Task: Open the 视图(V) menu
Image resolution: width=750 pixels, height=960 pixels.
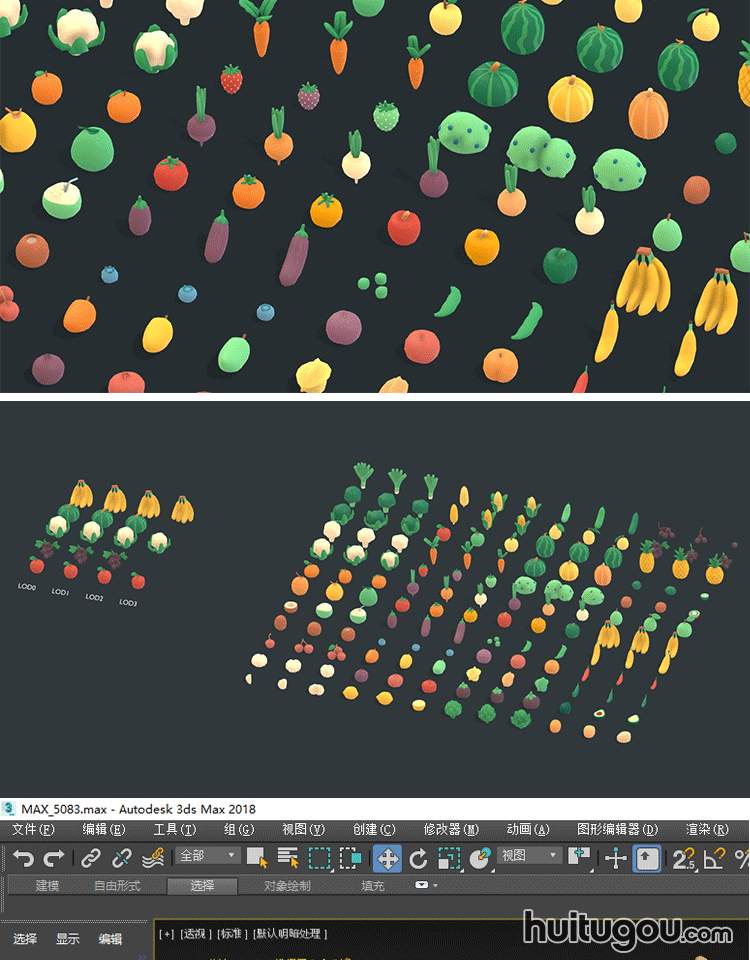Action: (303, 830)
